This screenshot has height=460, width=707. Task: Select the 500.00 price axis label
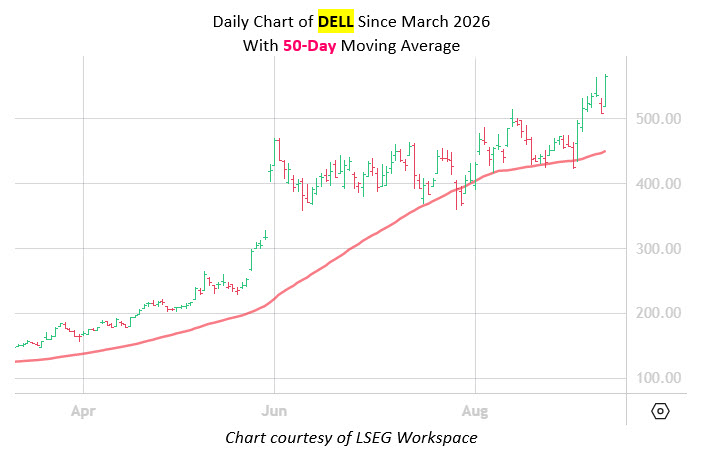[x=658, y=119]
